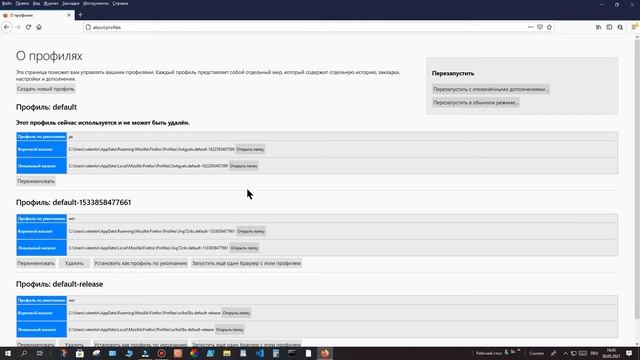Close the 'О профилях' tab
The height and width of the screenshot is (360, 640).
coord(69,15)
